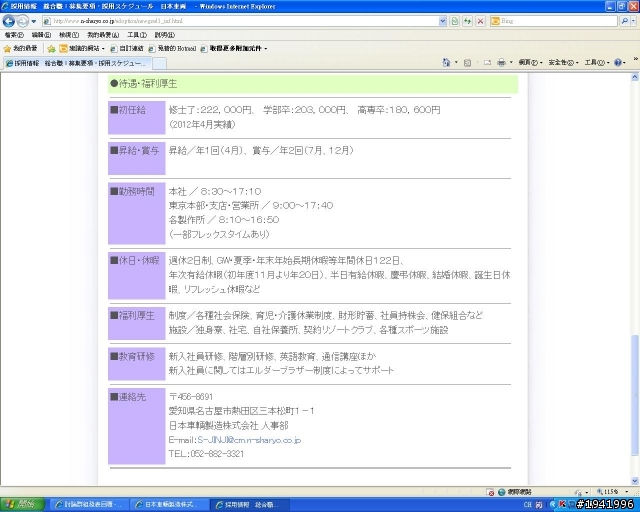Screen dimensions: 640x512
Task: Expand the Home button dropdown arrow
Action: 456,62
